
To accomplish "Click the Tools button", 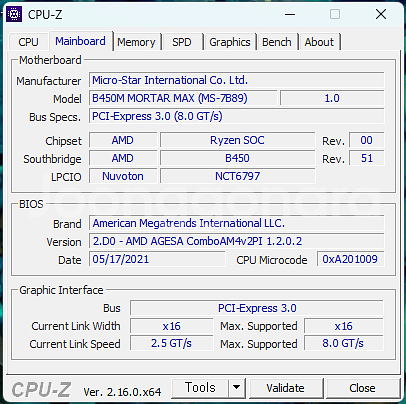I will coord(200,388).
